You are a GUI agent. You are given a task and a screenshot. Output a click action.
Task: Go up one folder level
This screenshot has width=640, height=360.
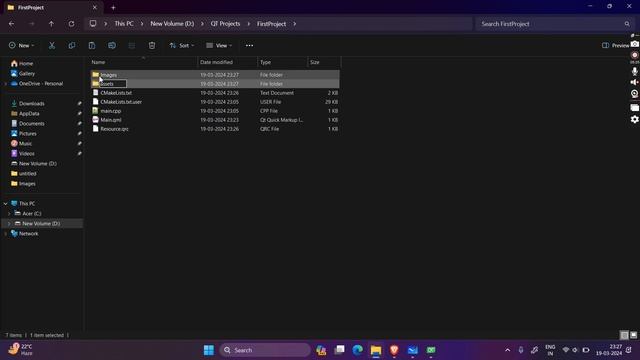(x=51, y=24)
